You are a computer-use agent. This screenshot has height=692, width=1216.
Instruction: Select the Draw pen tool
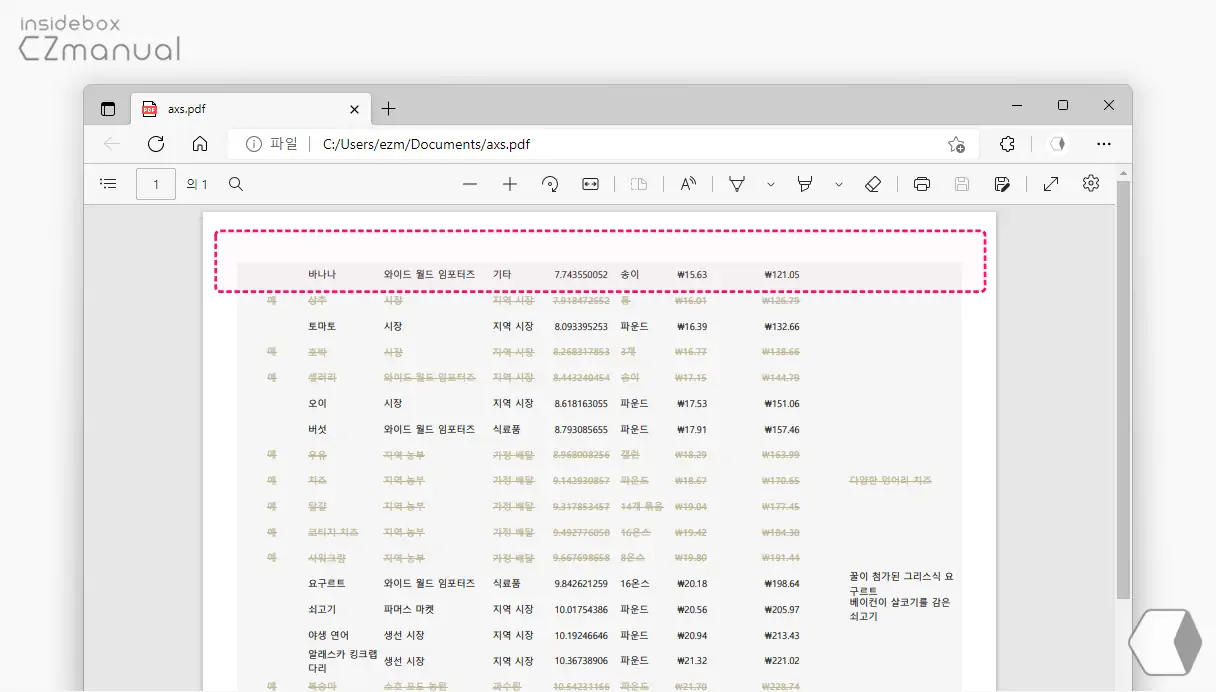[x=737, y=184]
